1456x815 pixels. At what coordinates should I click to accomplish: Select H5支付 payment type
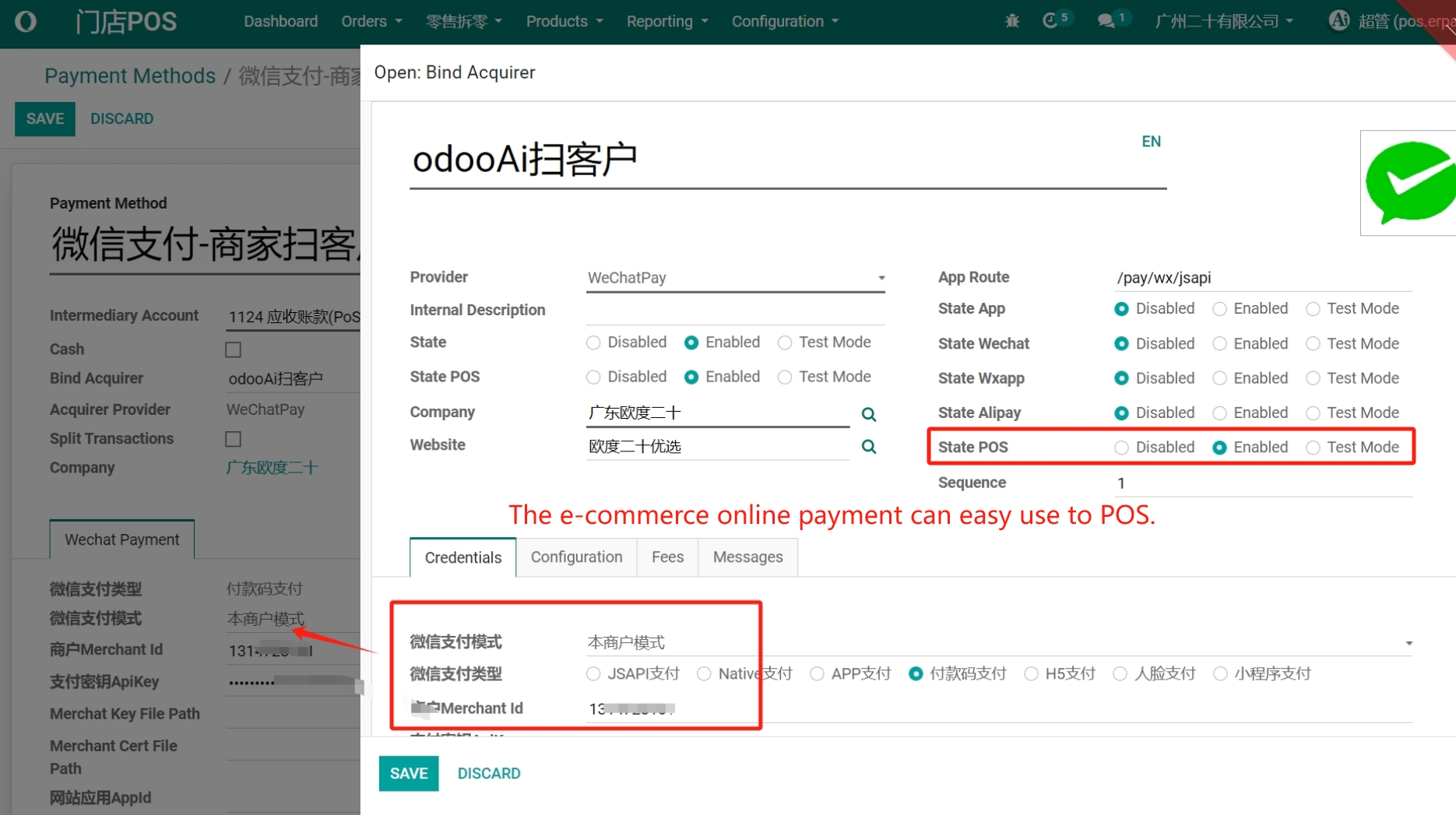pyautogui.click(x=1031, y=674)
